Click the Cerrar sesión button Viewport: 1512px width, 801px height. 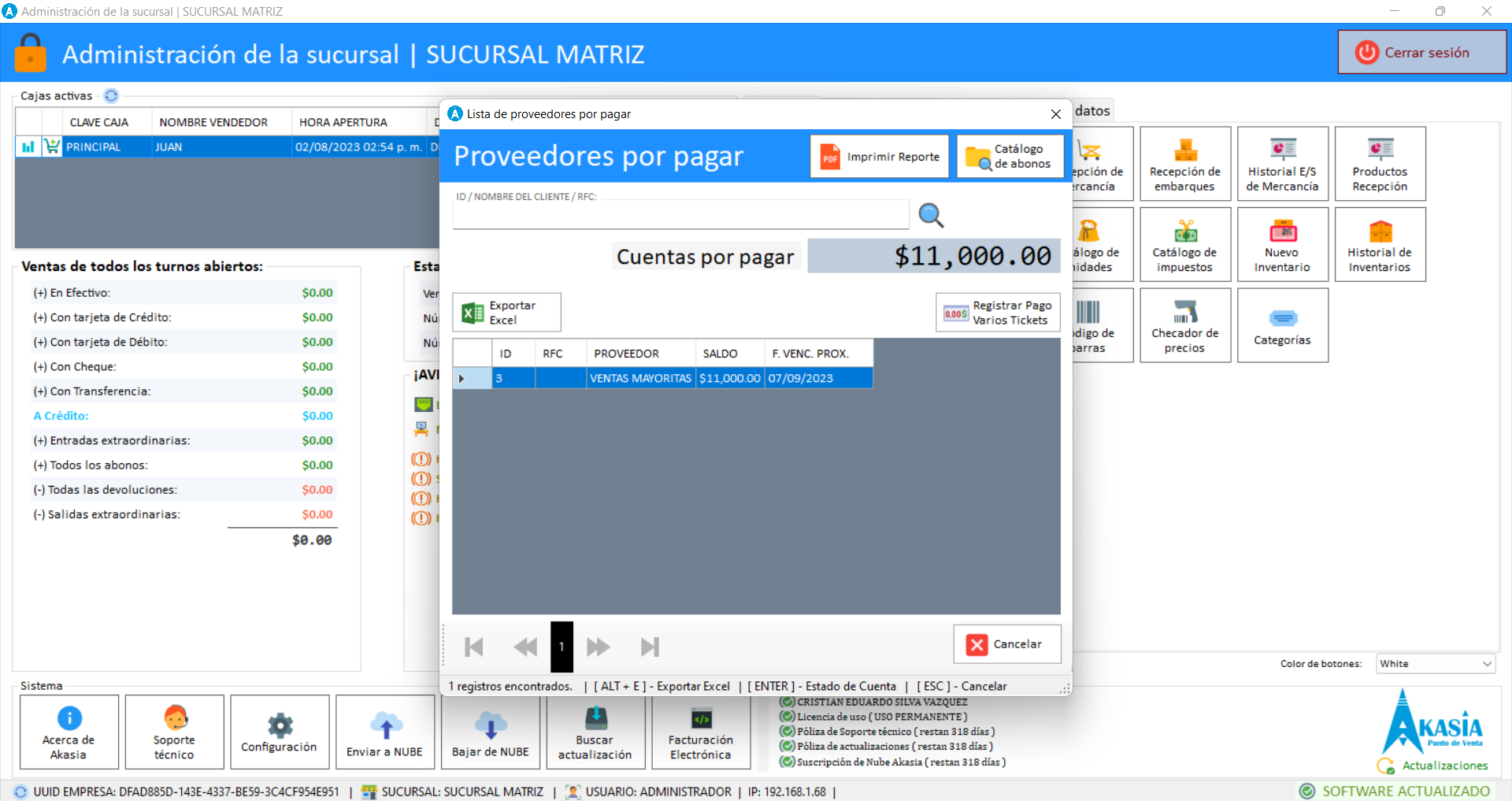[x=1421, y=53]
